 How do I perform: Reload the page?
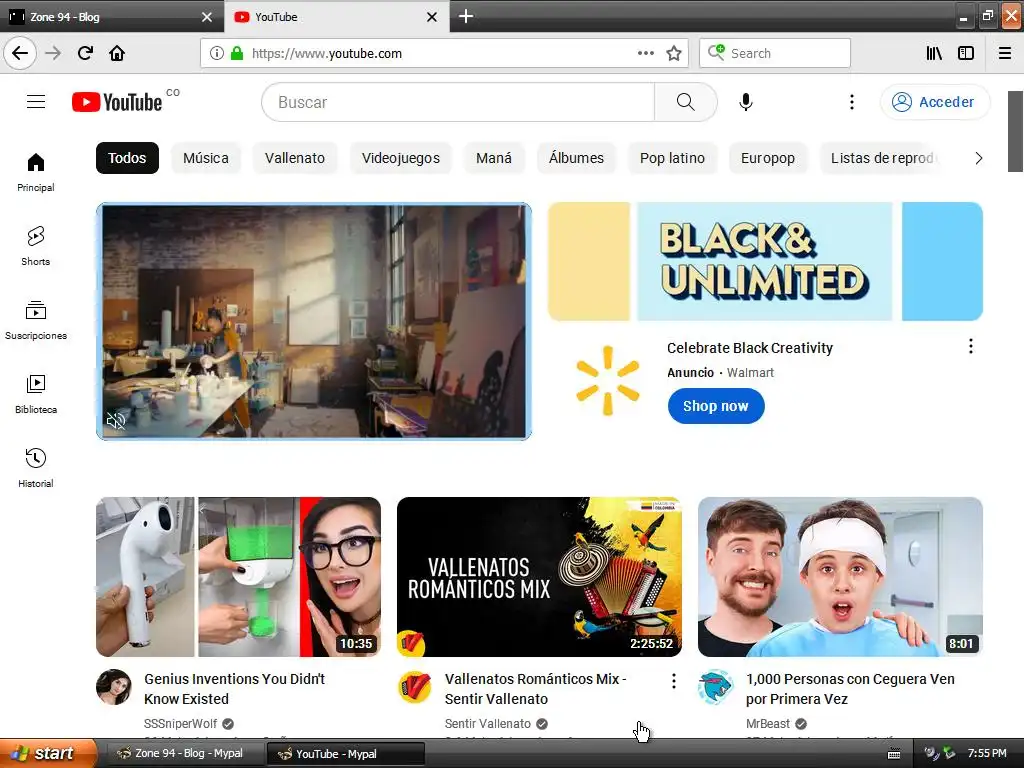click(x=85, y=53)
